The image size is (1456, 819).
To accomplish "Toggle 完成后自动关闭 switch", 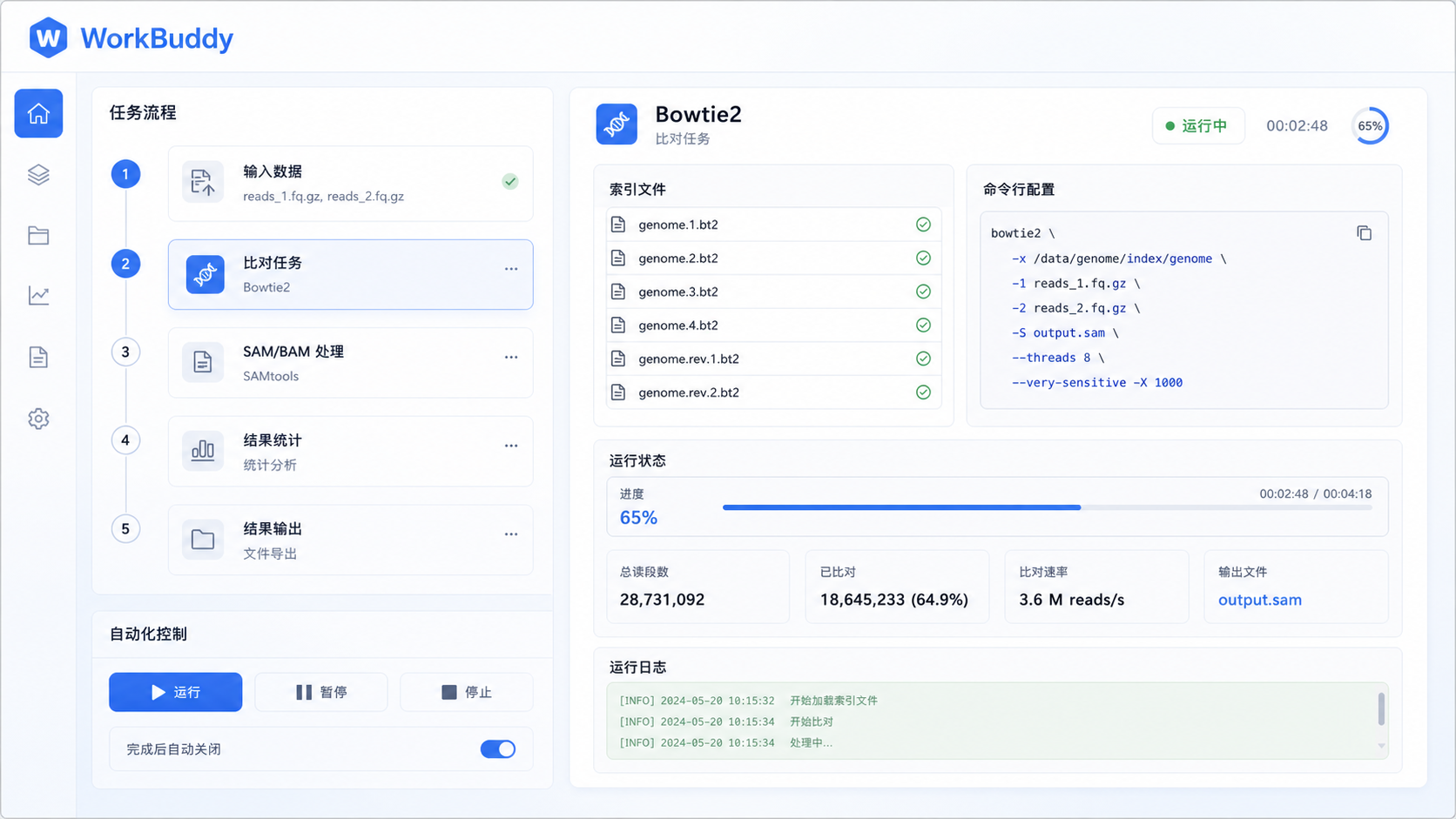I will pos(498,749).
